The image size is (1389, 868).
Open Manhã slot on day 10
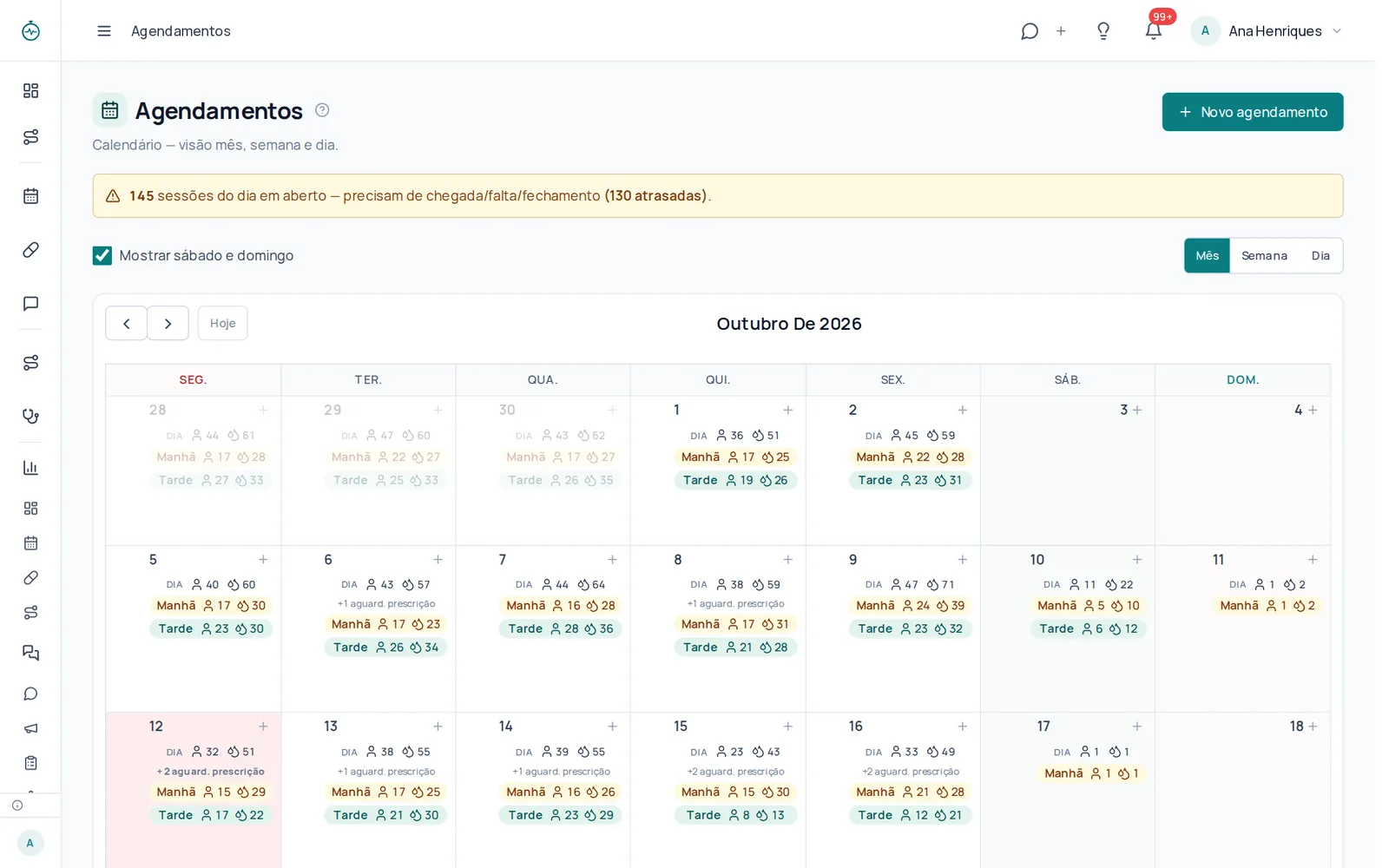pyautogui.click(x=1088, y=606)
